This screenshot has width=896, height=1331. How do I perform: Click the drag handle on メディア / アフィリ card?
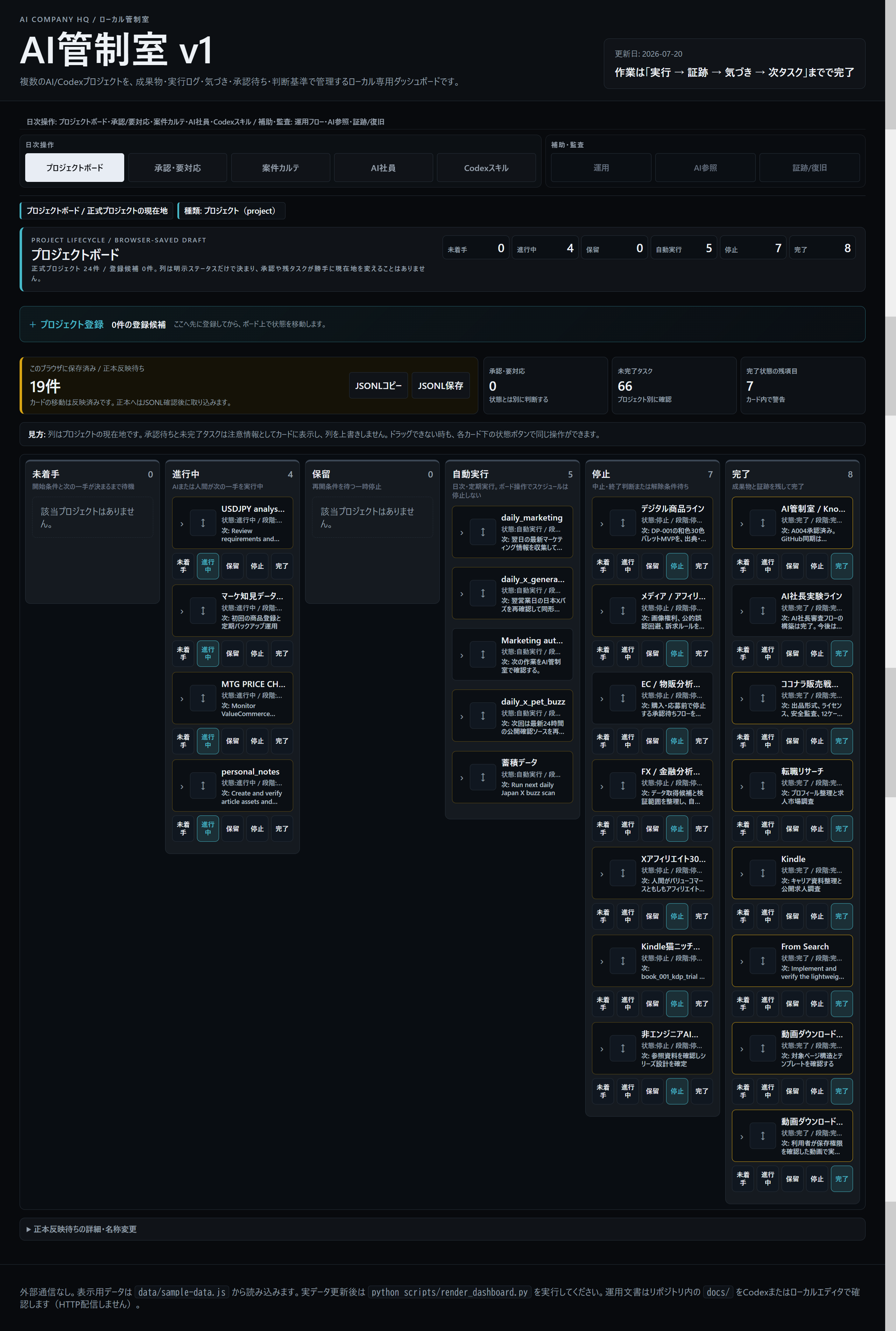pos(623,611)
